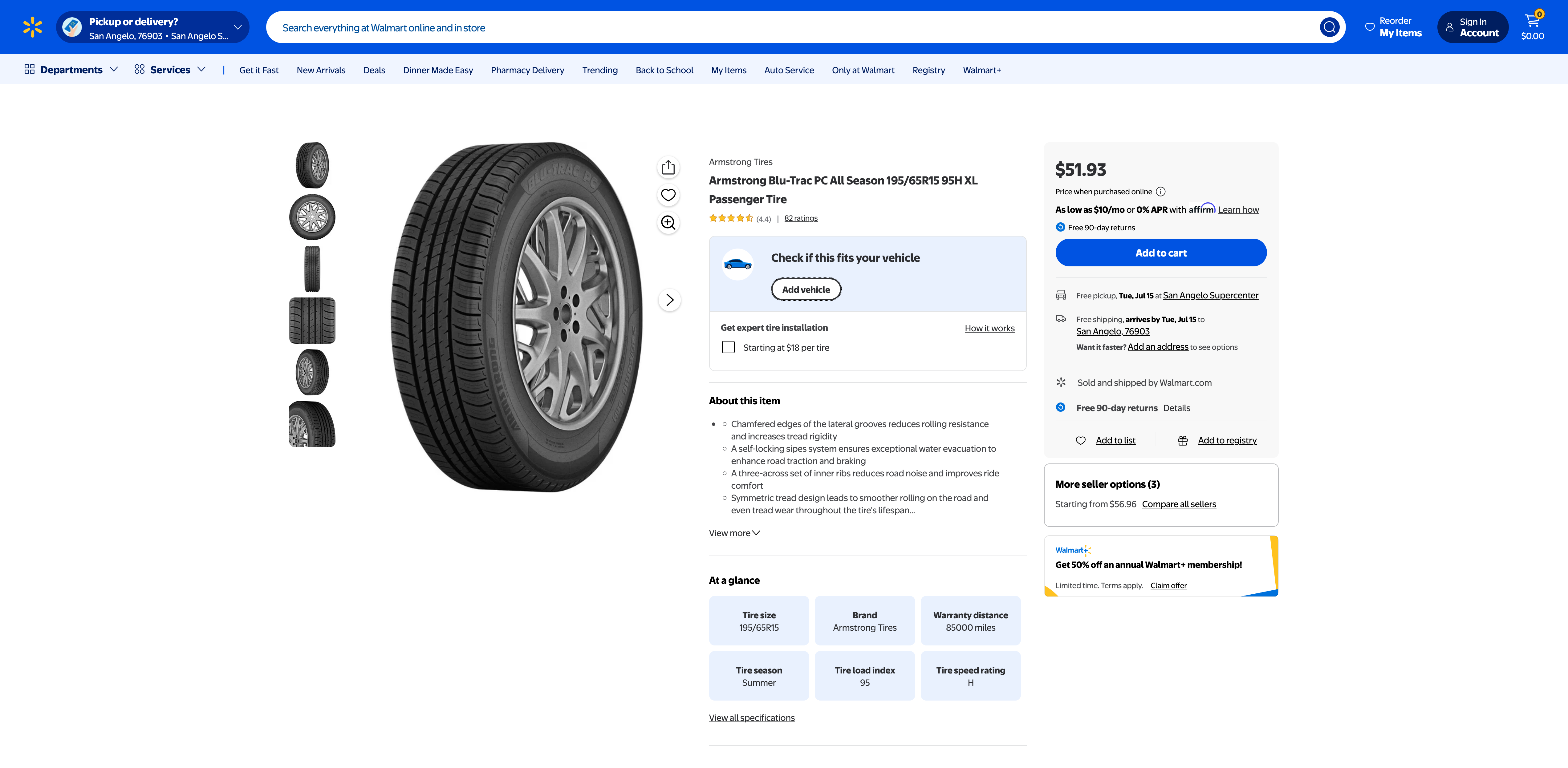This screenshot has width=1568, height=768.
Task: Open the Auto Service nav item
Action: pos(789,71)
